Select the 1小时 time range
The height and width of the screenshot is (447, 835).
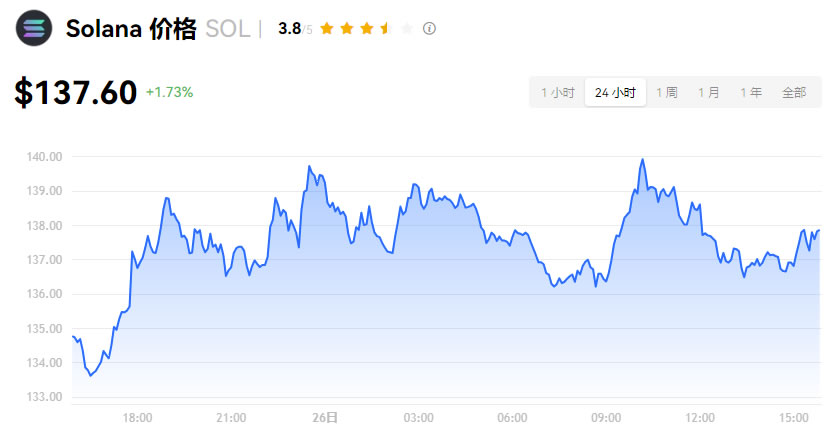coord(558,93)
